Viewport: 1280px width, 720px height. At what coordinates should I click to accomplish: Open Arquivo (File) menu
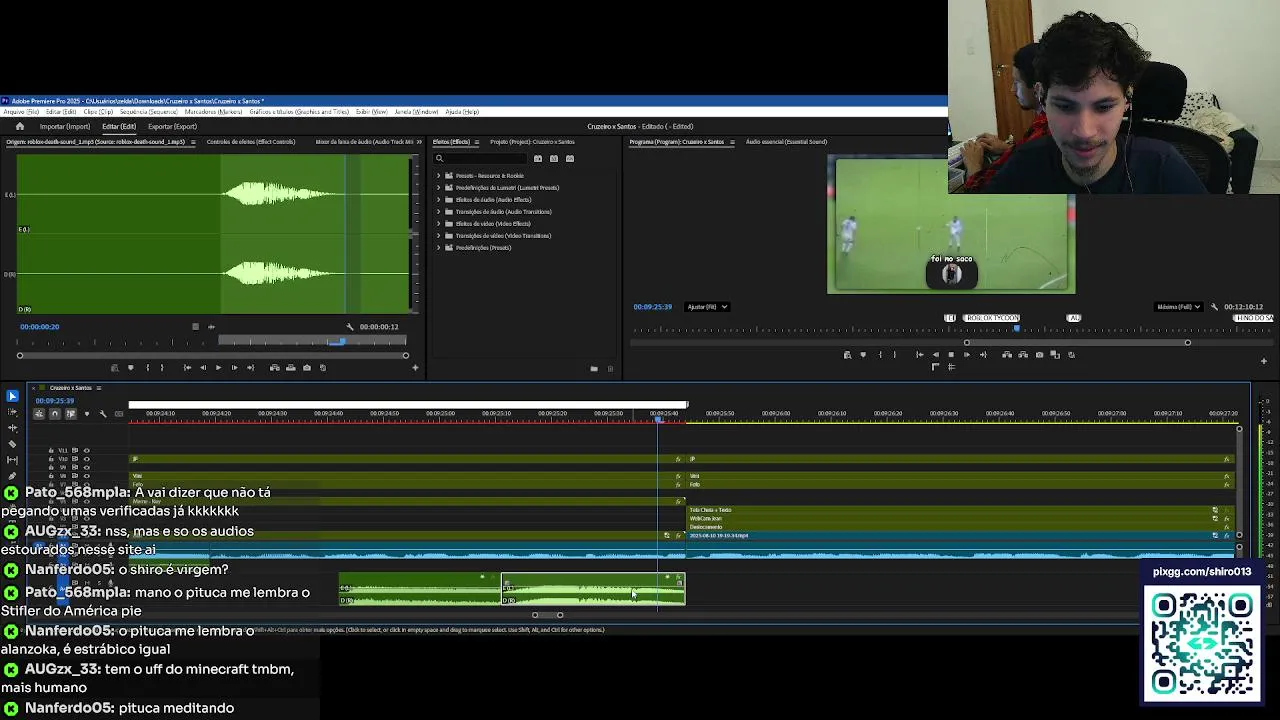click(21, 112)
